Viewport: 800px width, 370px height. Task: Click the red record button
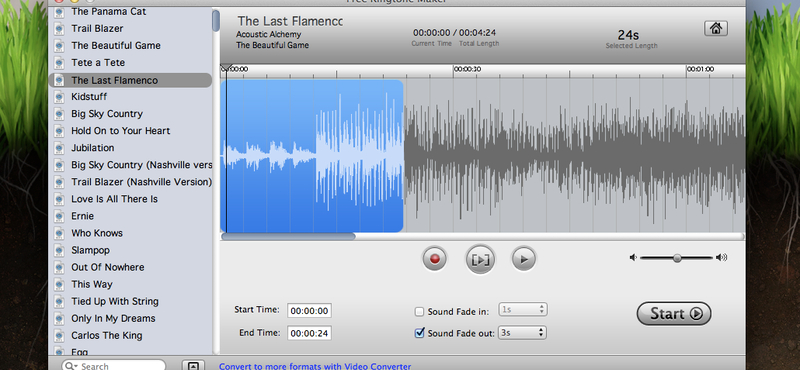[435, 259]
